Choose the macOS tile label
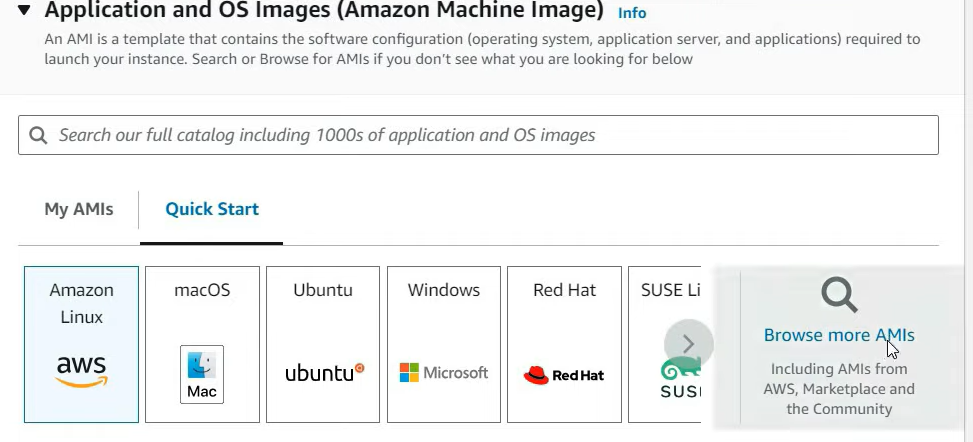This screenshot has height=442, width=973. (202, 290)
